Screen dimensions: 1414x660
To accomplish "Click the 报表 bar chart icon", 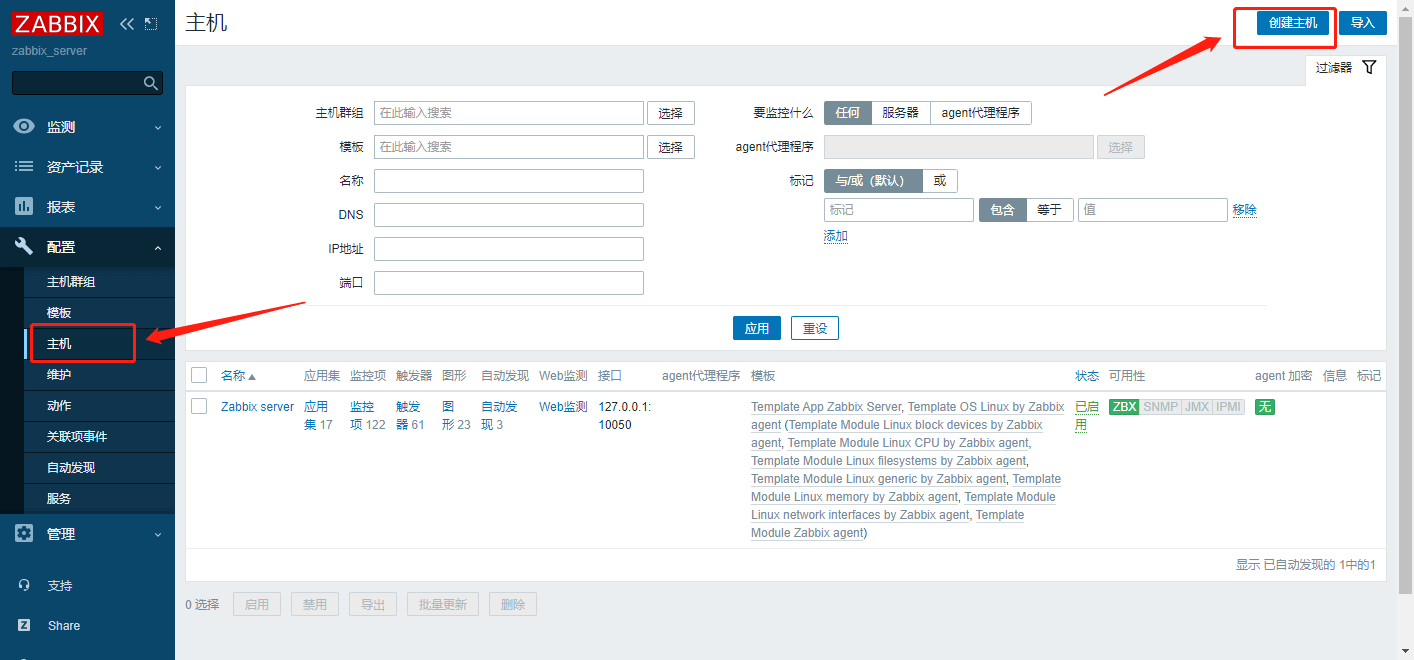I will (x=24, y=207).
